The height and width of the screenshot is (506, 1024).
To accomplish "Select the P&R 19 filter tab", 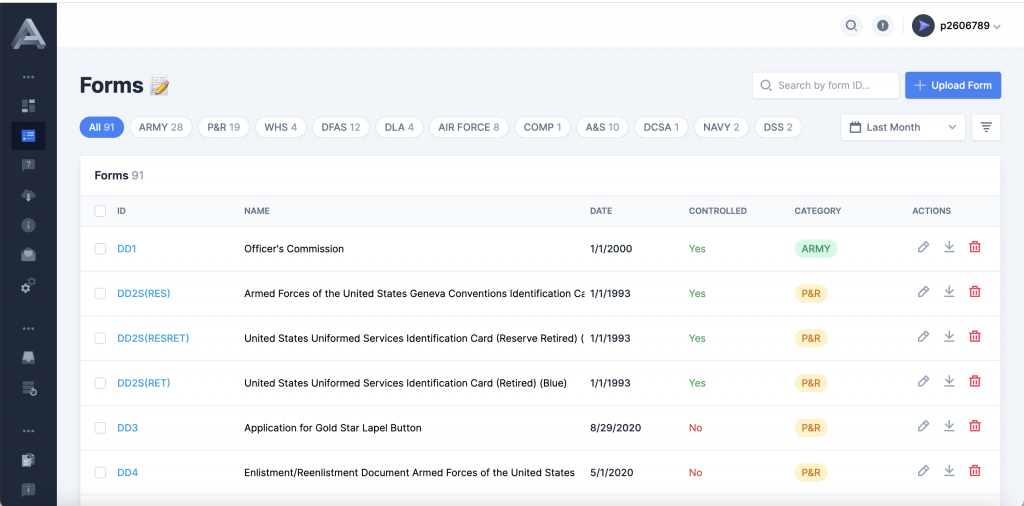I will coord(223,127).
